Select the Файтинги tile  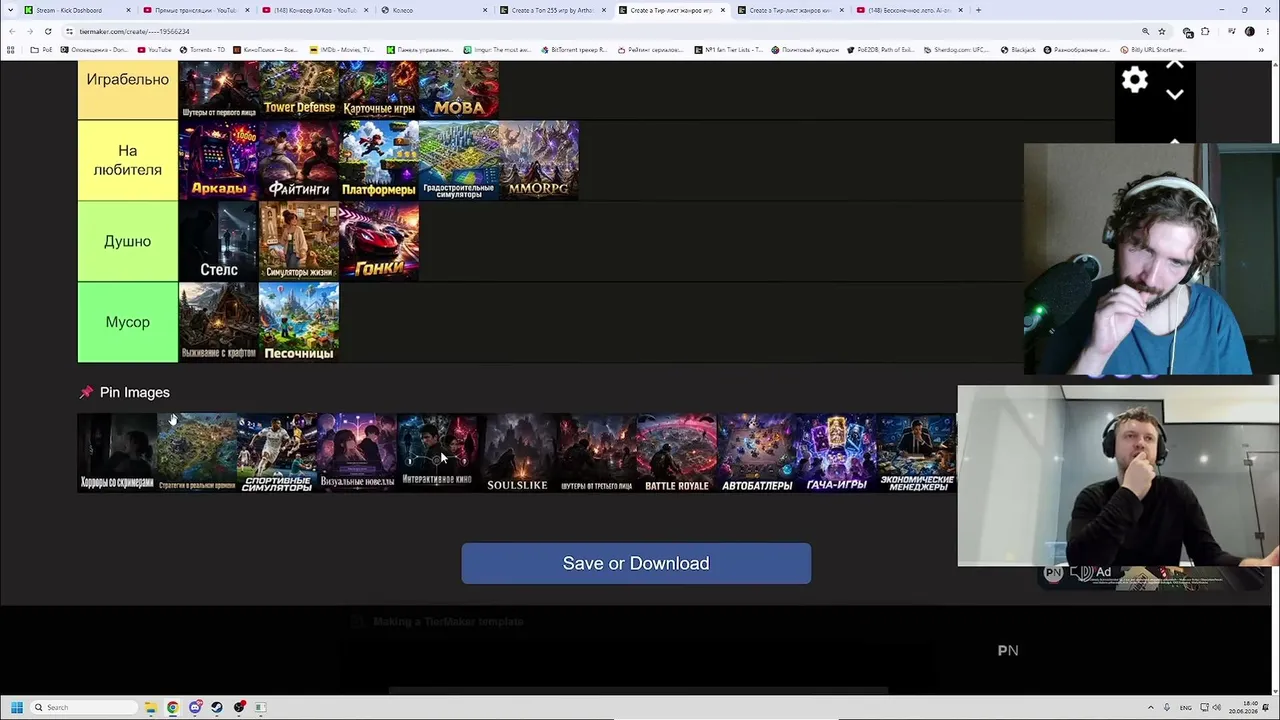299,160
